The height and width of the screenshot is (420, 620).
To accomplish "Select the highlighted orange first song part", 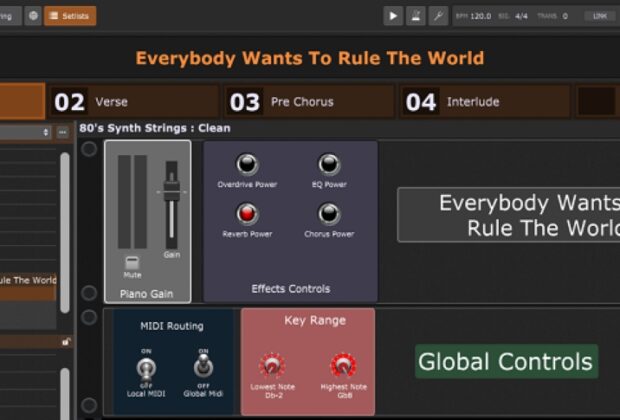I will (x=22, y=101).
